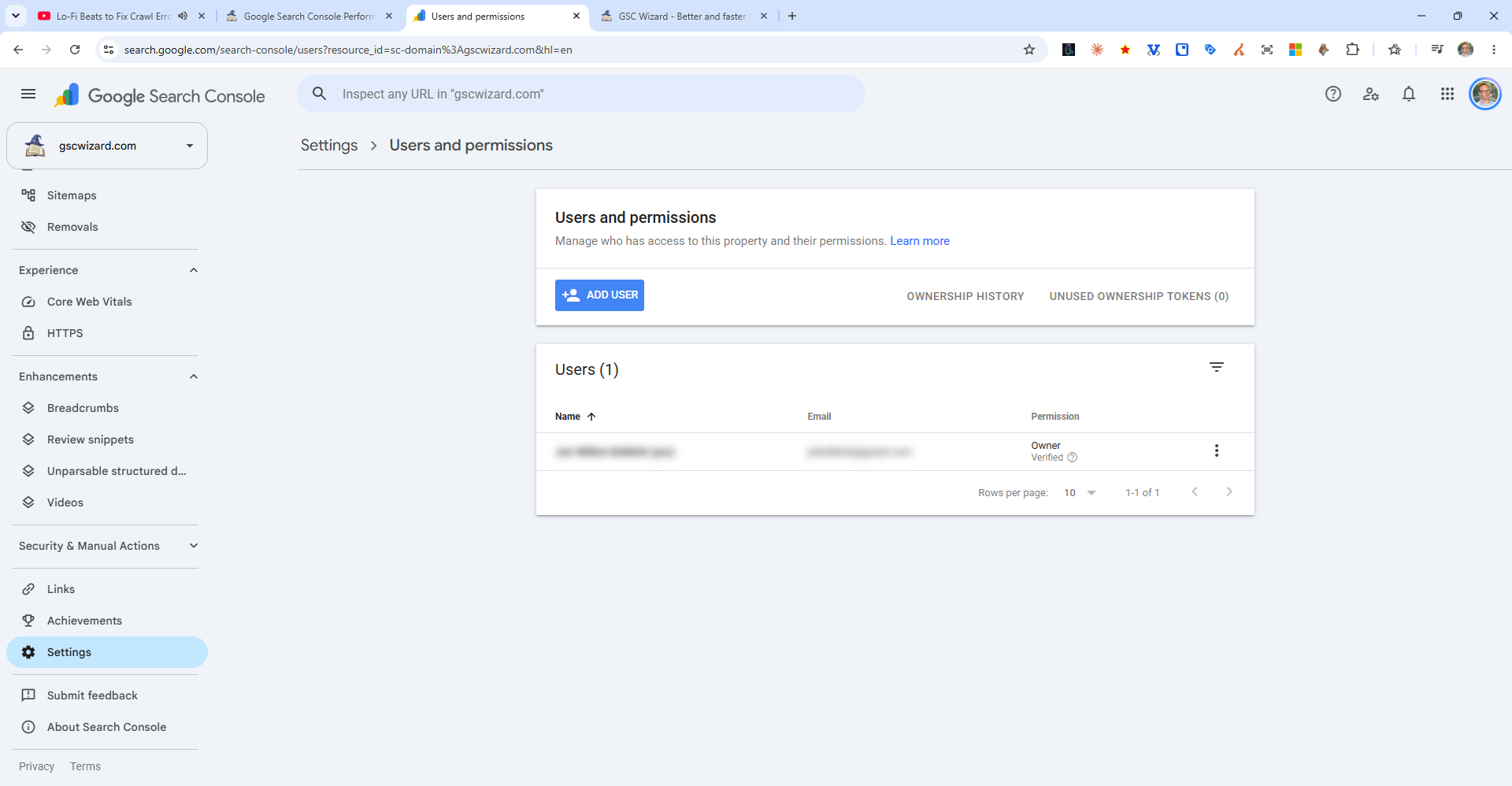
Task: Switch to Google Search Console Performance tab
Action: click(309, 16)
